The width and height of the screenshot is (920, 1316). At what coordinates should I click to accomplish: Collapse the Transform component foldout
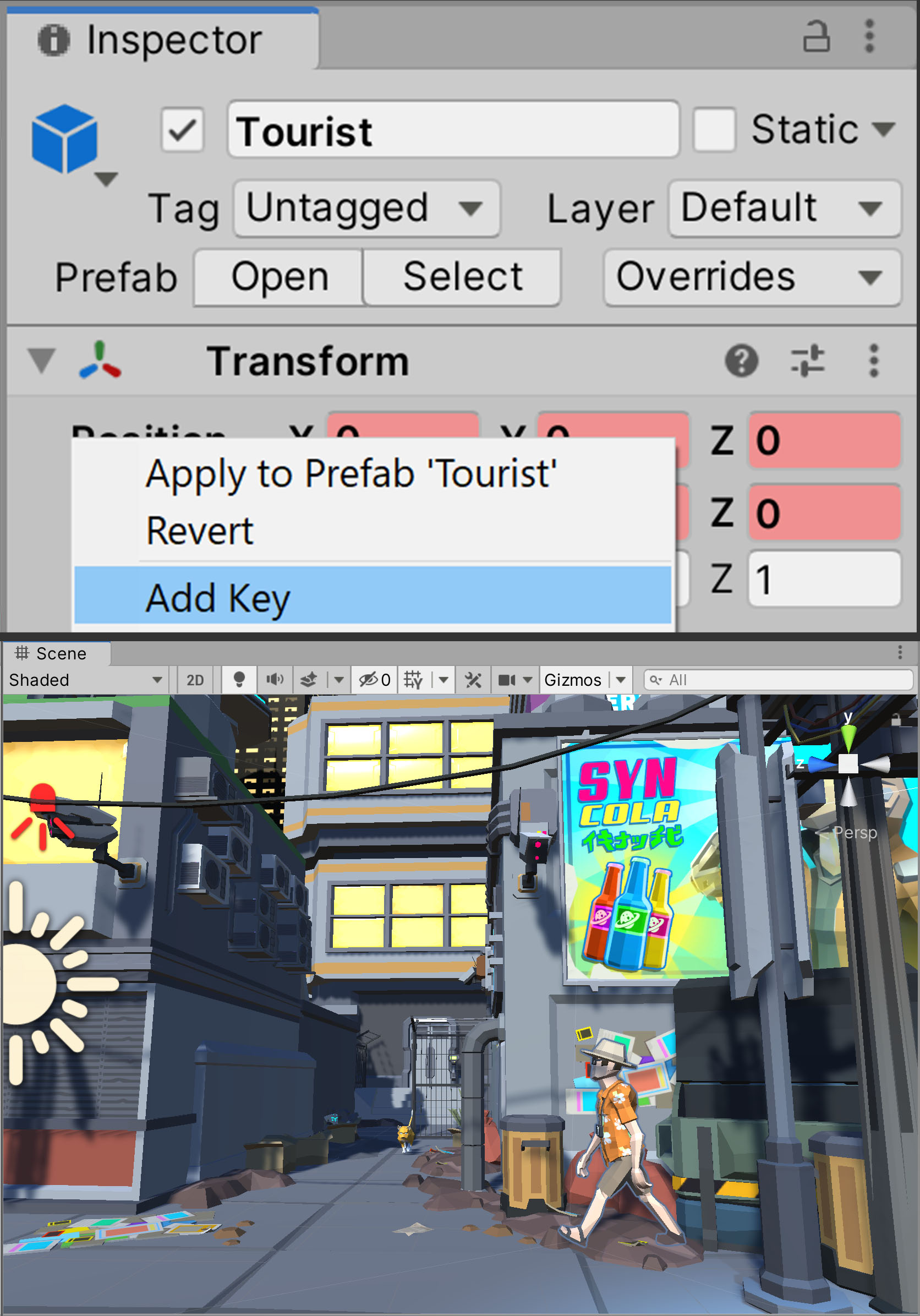click(42, 361)
